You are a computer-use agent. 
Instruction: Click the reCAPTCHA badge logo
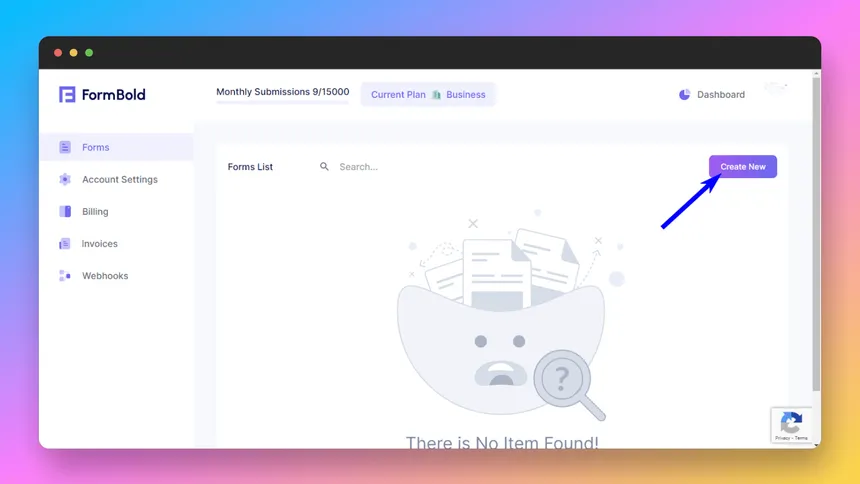click(x=791, y=421)
